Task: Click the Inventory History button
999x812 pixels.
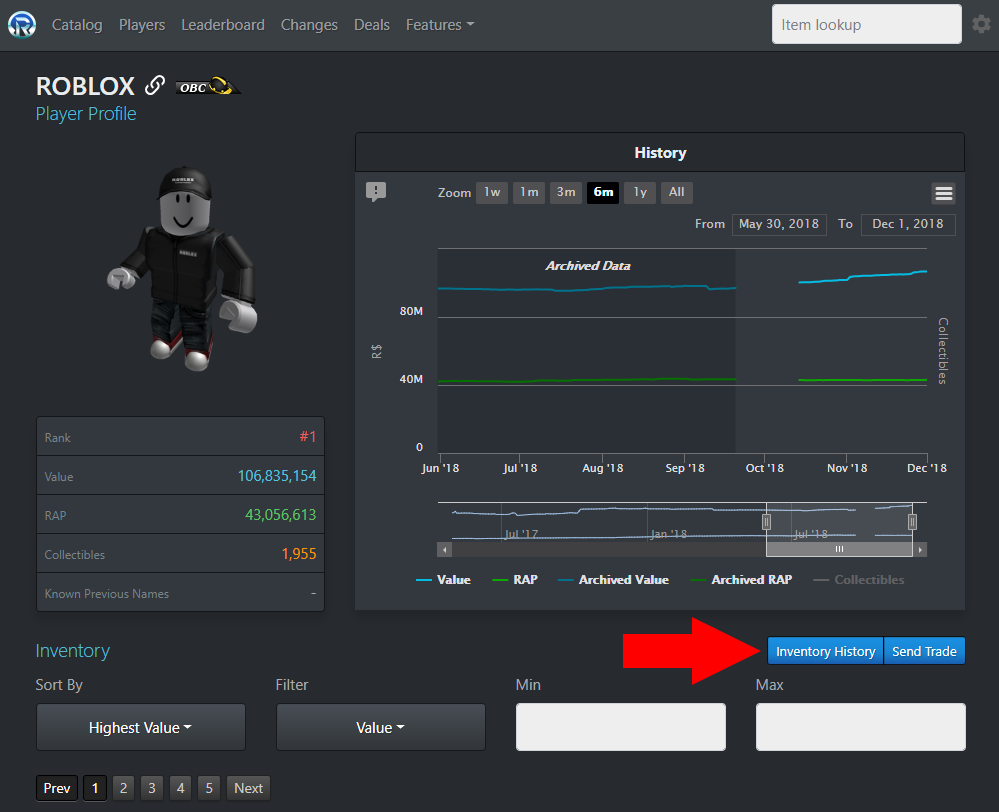Action: tap(825, 651)
